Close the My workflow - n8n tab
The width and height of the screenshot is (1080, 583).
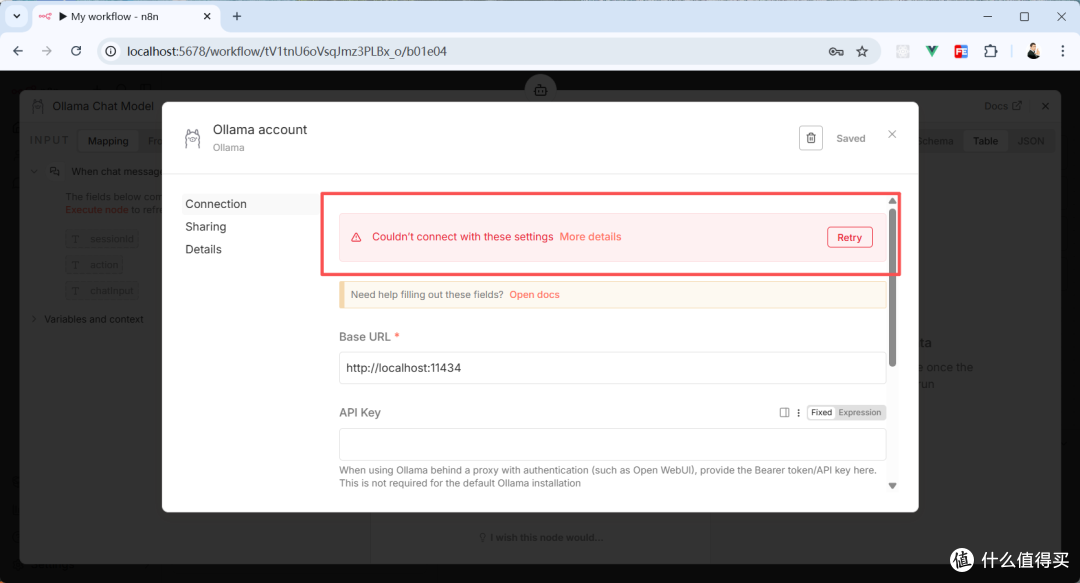pyautogui.click(x=207, y=16)
